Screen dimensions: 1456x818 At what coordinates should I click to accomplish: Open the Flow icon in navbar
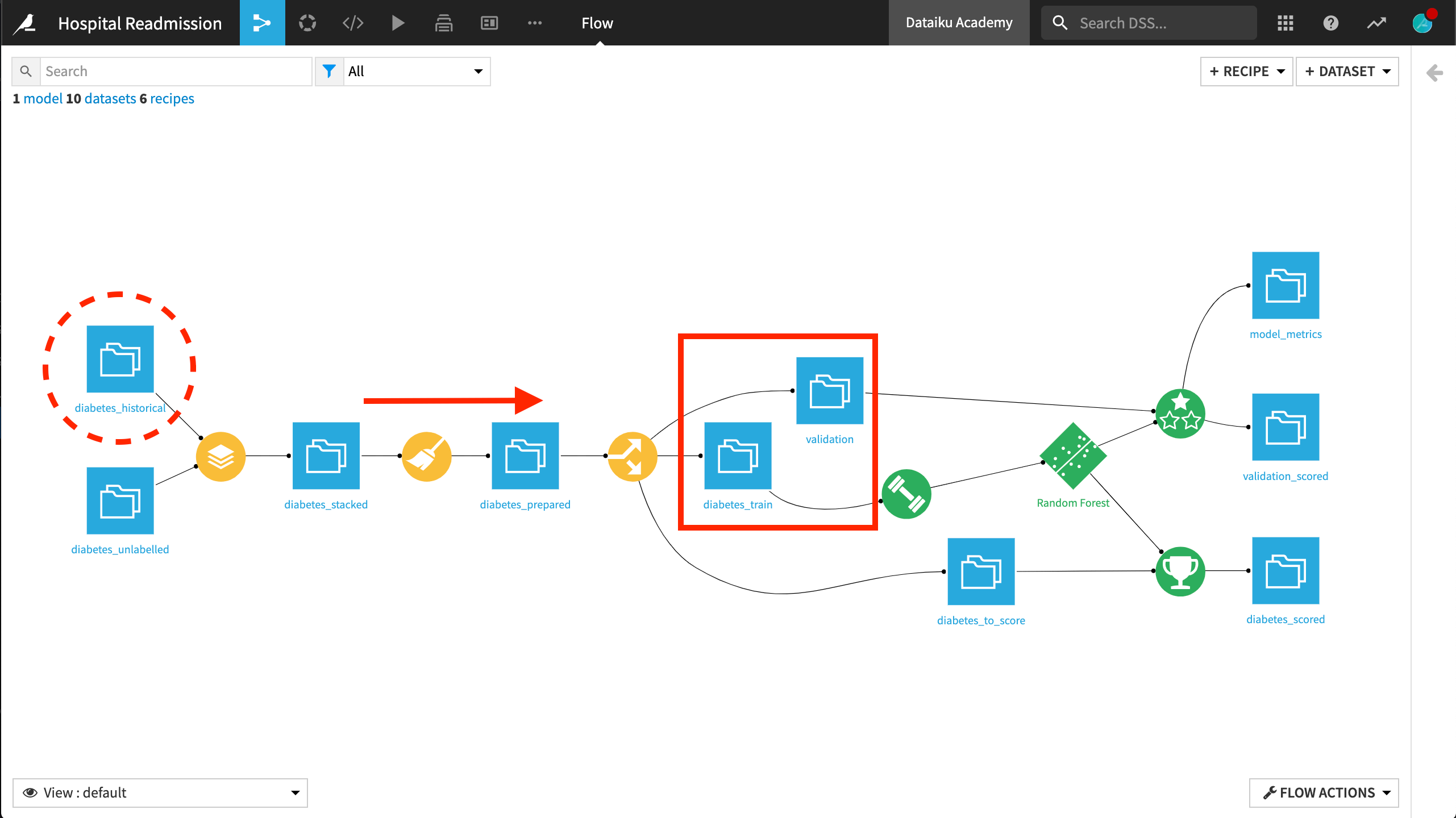coord(262,23)
